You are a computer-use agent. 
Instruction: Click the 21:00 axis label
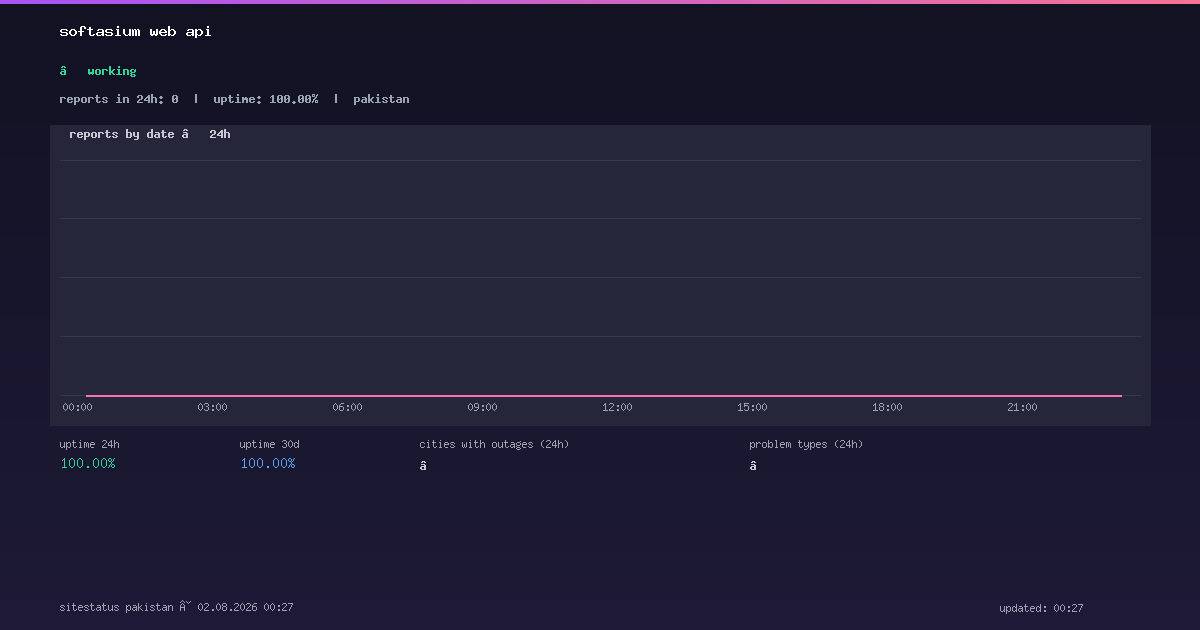[x=1022, y=407]
